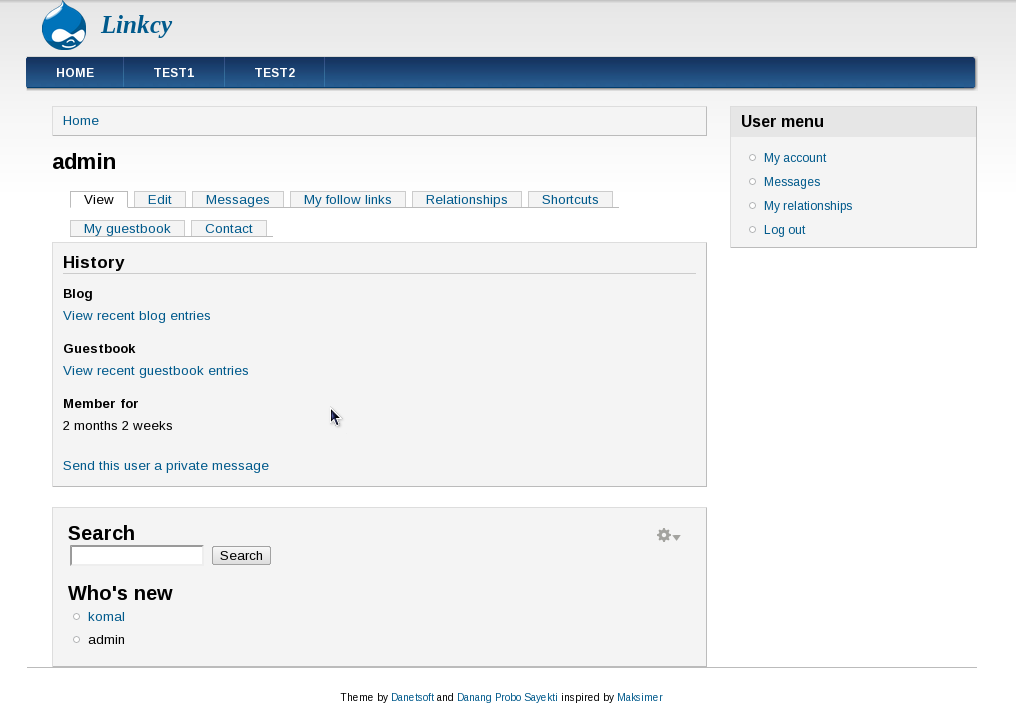1017x713 pixels.
Task: Log out via User menu
Action: [x=784, y=230]
